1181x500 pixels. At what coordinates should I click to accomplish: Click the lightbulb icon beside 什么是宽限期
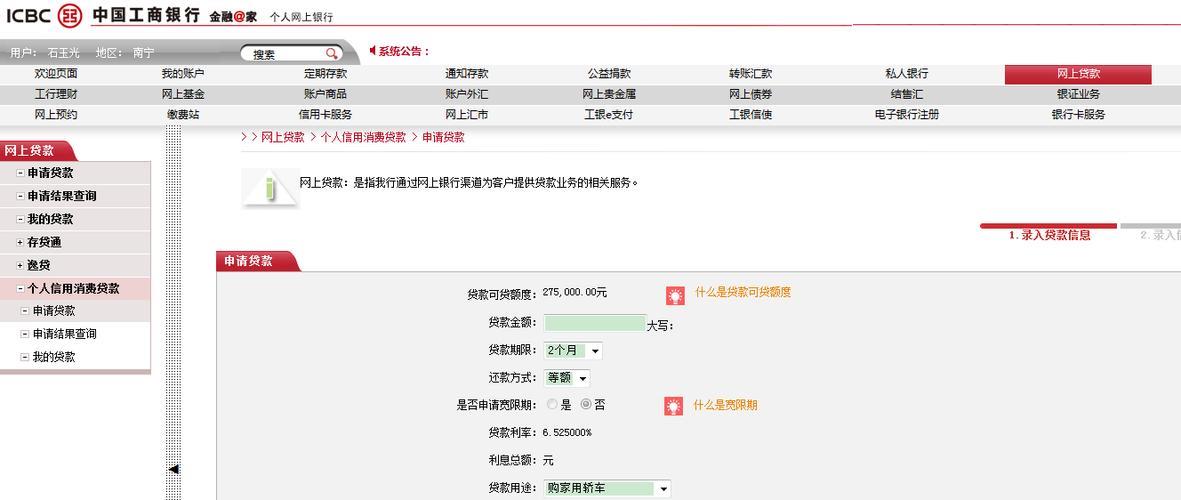pyautogui.click(x=674, y=406)
